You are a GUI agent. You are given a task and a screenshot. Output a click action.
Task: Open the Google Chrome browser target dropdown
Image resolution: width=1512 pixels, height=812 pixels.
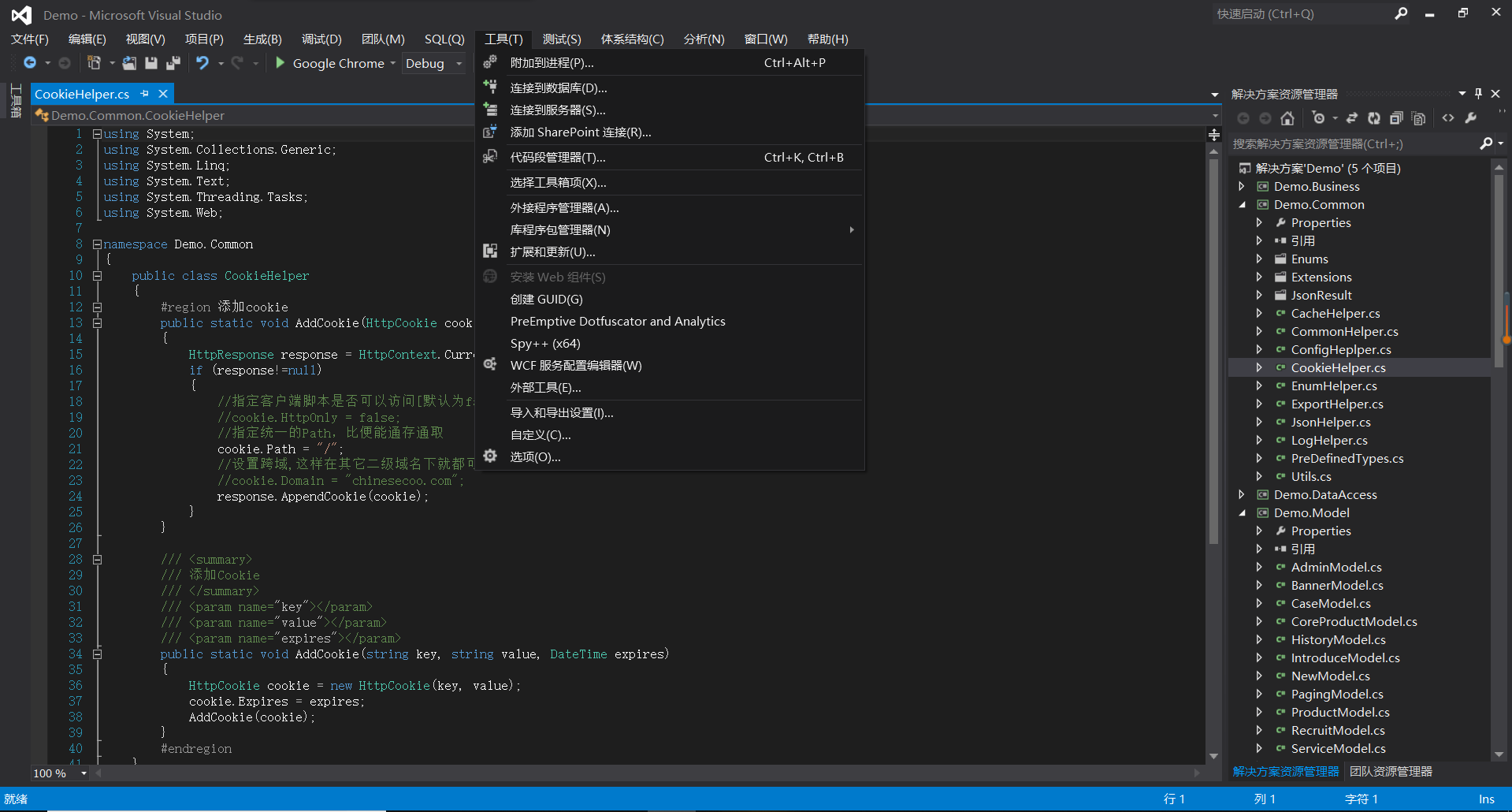(x=392, y=63)
